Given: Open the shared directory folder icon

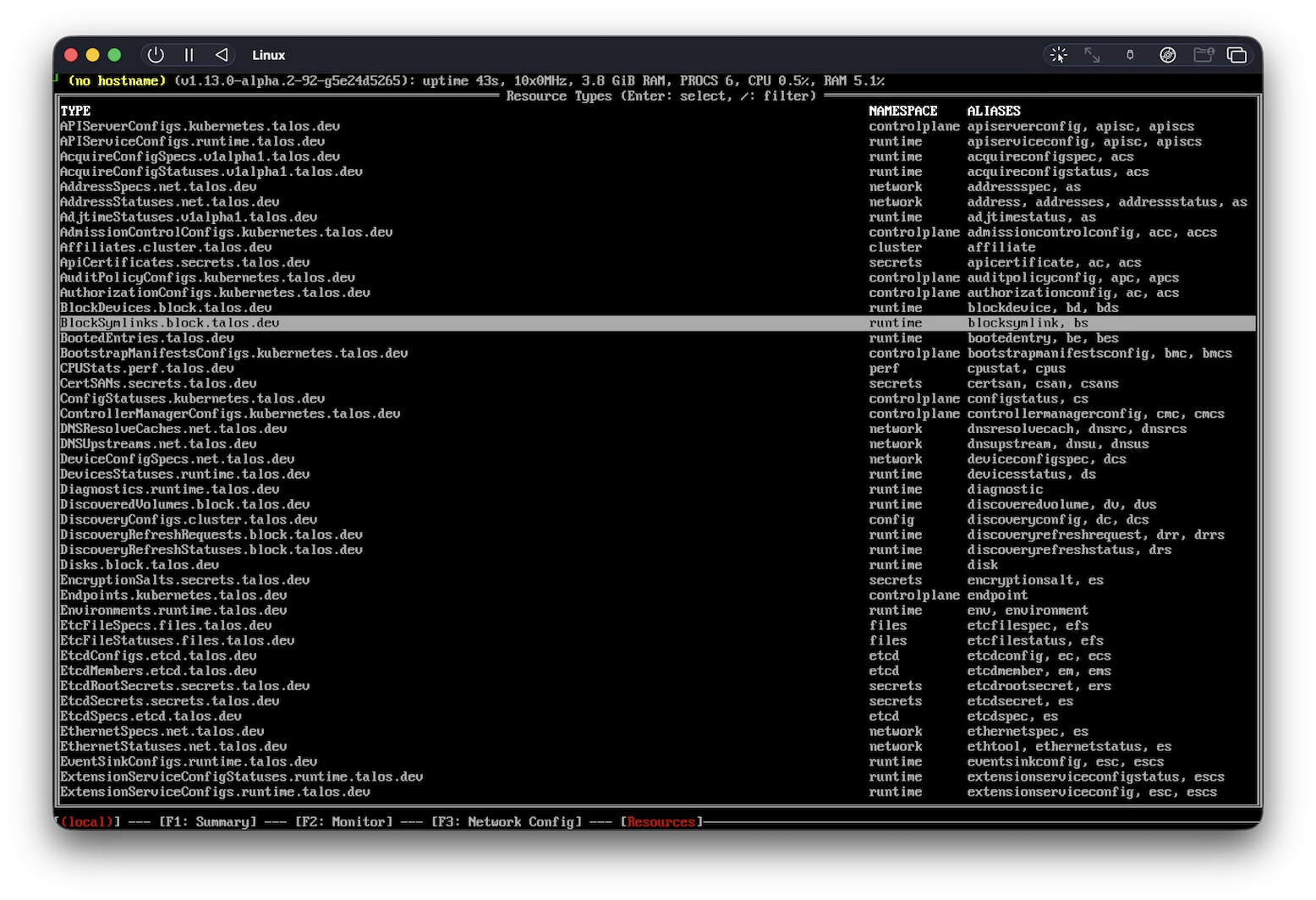Looking at the screenshot, I should pyautogui.click(x=1204, y=54).
